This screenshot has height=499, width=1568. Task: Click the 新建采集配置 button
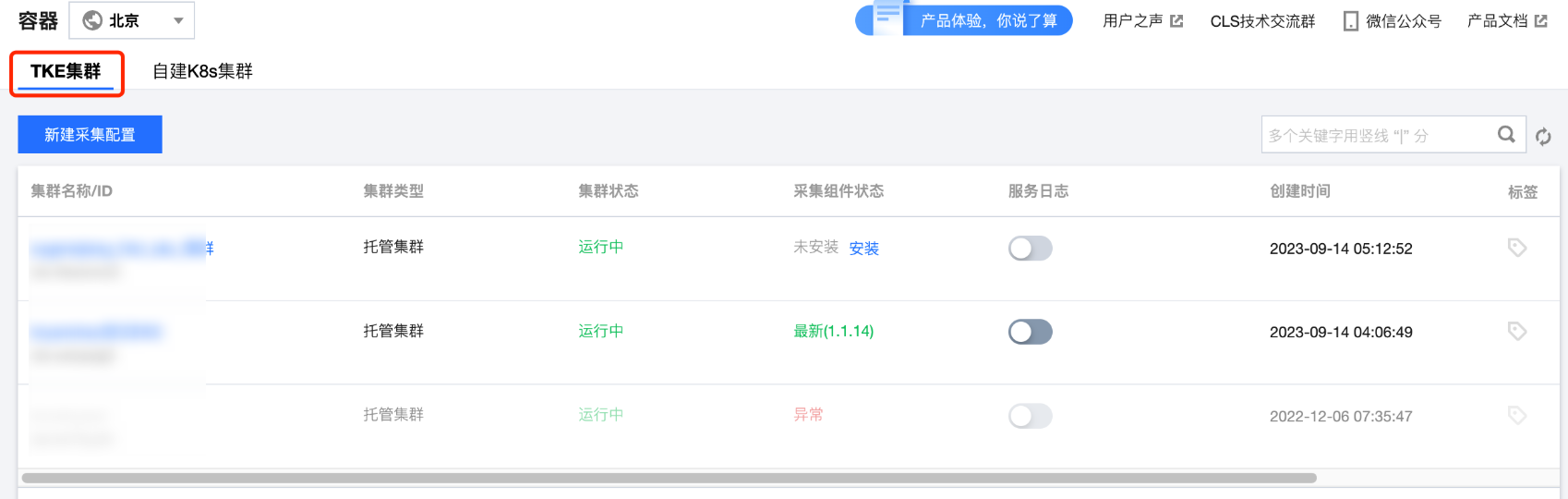coord(90,135)
